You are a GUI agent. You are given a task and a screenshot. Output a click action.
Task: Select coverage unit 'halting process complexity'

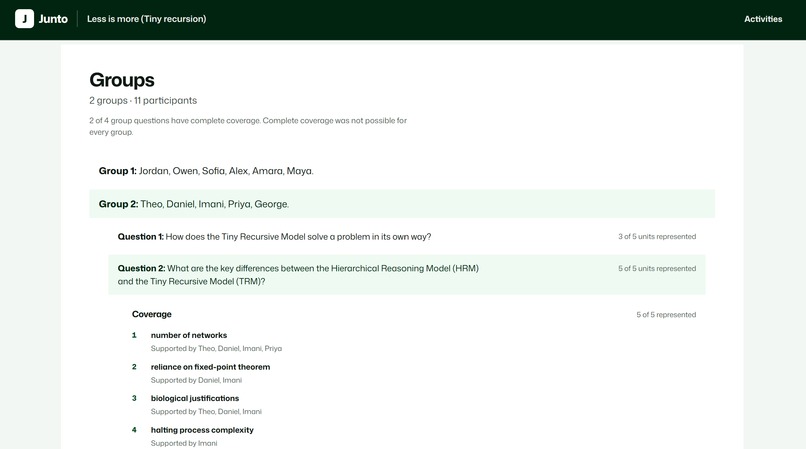click(202, 430)
